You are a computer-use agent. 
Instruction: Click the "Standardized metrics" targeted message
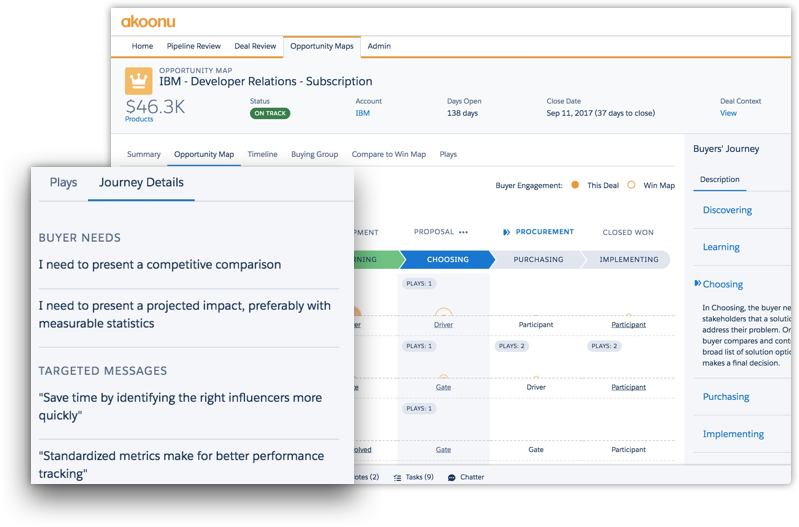point(181,464)
